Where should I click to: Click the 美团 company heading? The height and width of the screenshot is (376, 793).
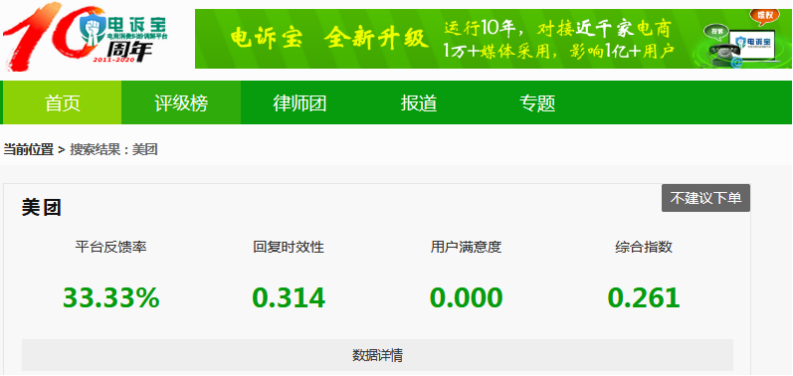pyautogui.click(x=41, y=208)
